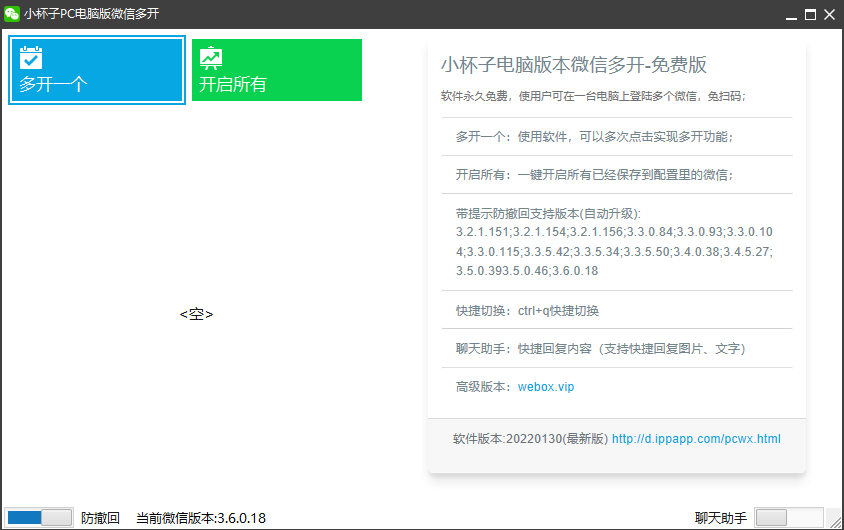Click the <空> placeholder text
844x530 pixels.
(x=196, y=314)
